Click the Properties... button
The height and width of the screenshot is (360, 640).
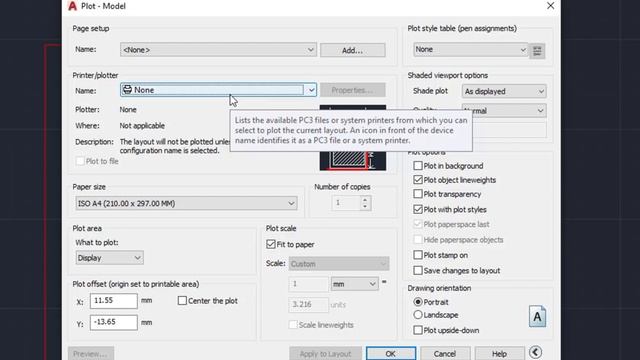click(353, 90)
